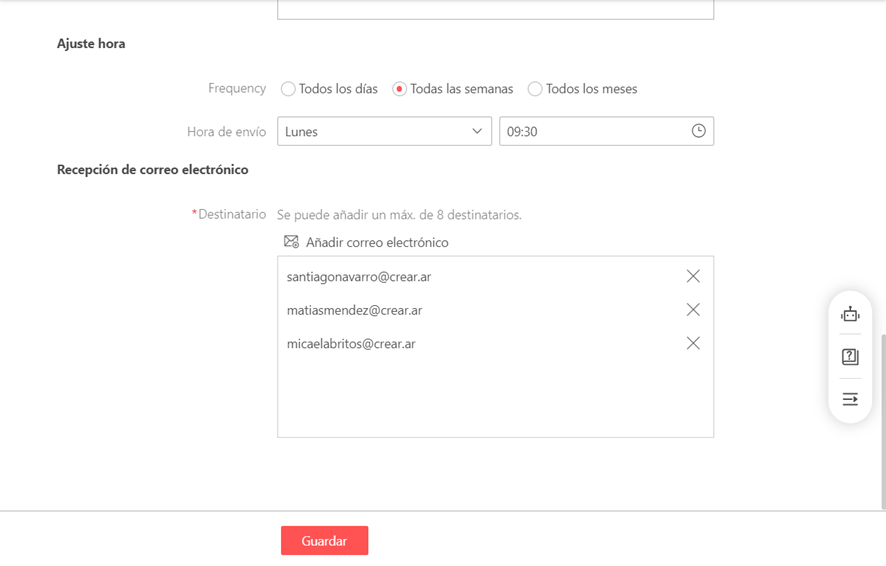
Task: Collapse the floating side toolbar
Action: click(850, 399)
